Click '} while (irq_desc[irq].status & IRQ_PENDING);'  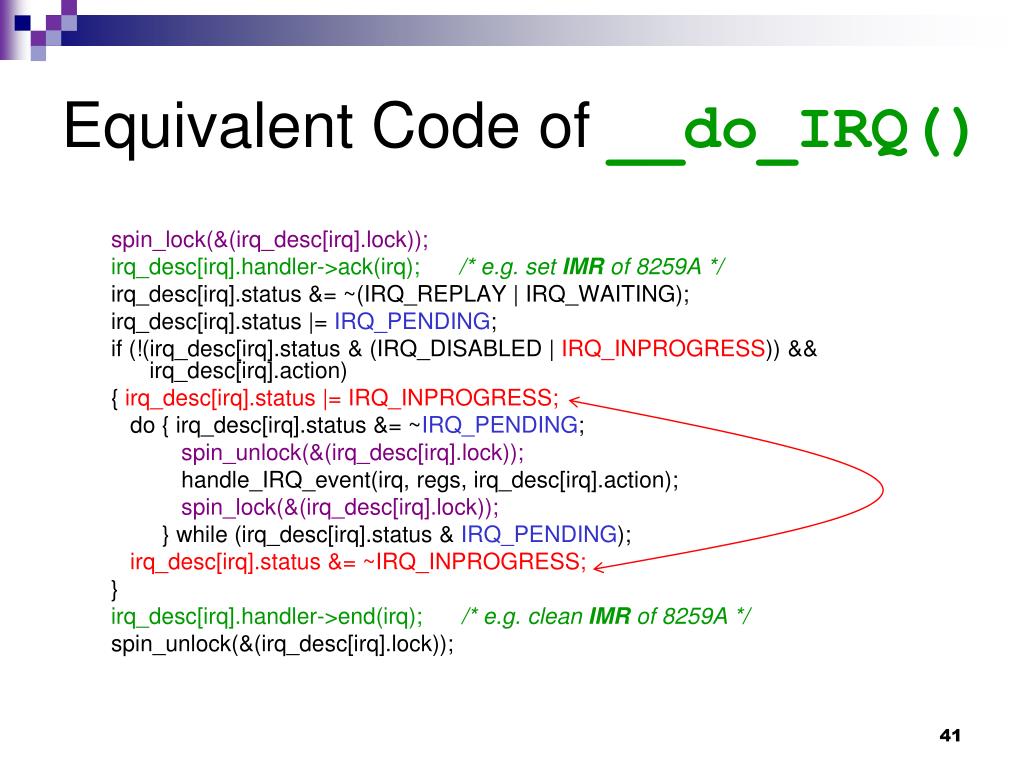[x=396, y=535]
